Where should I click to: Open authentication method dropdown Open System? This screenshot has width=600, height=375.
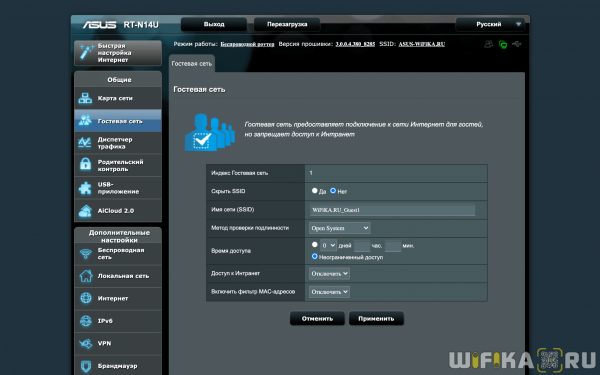(339, 228)
